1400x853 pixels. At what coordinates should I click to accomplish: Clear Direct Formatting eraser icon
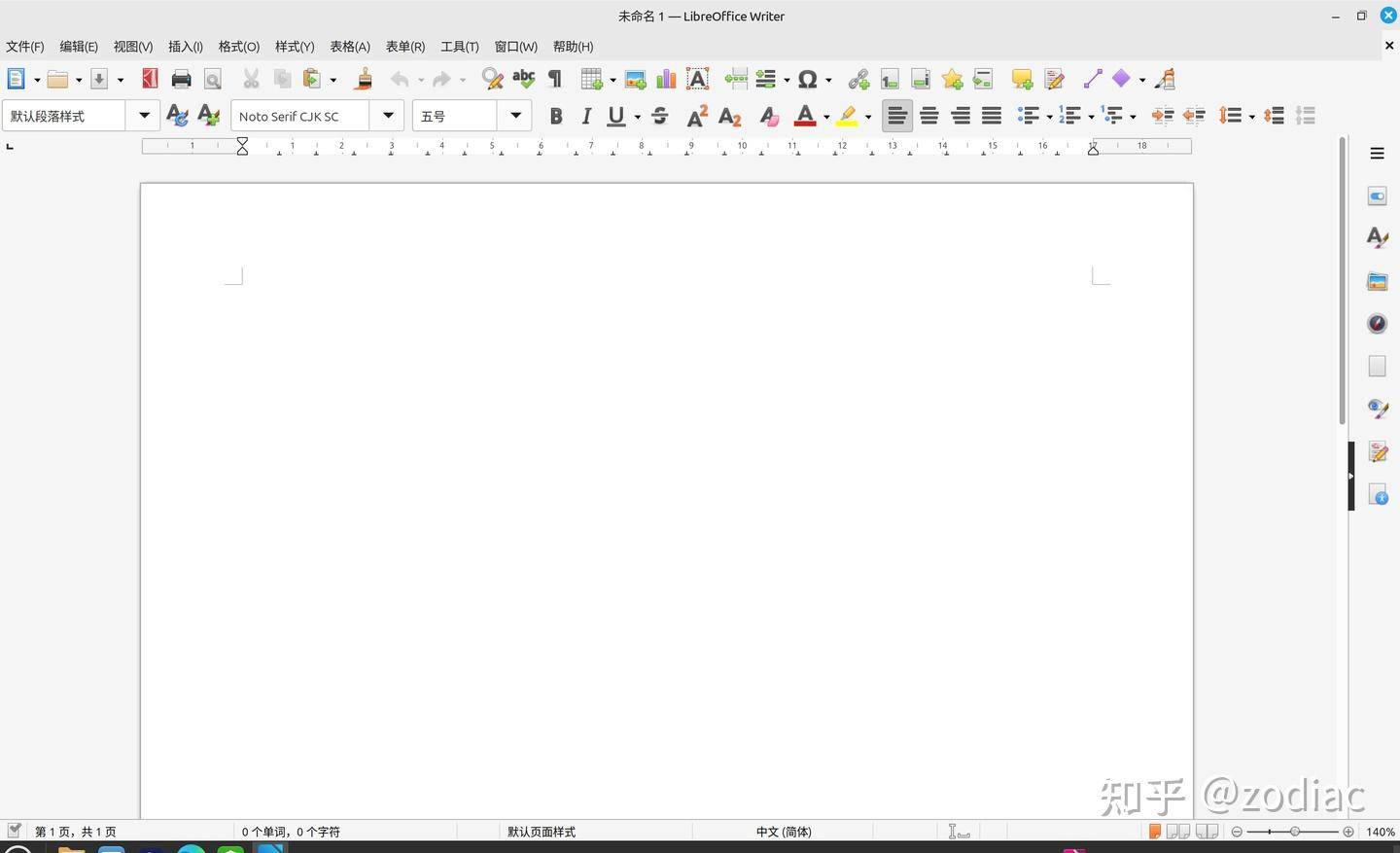coord(769,116)
